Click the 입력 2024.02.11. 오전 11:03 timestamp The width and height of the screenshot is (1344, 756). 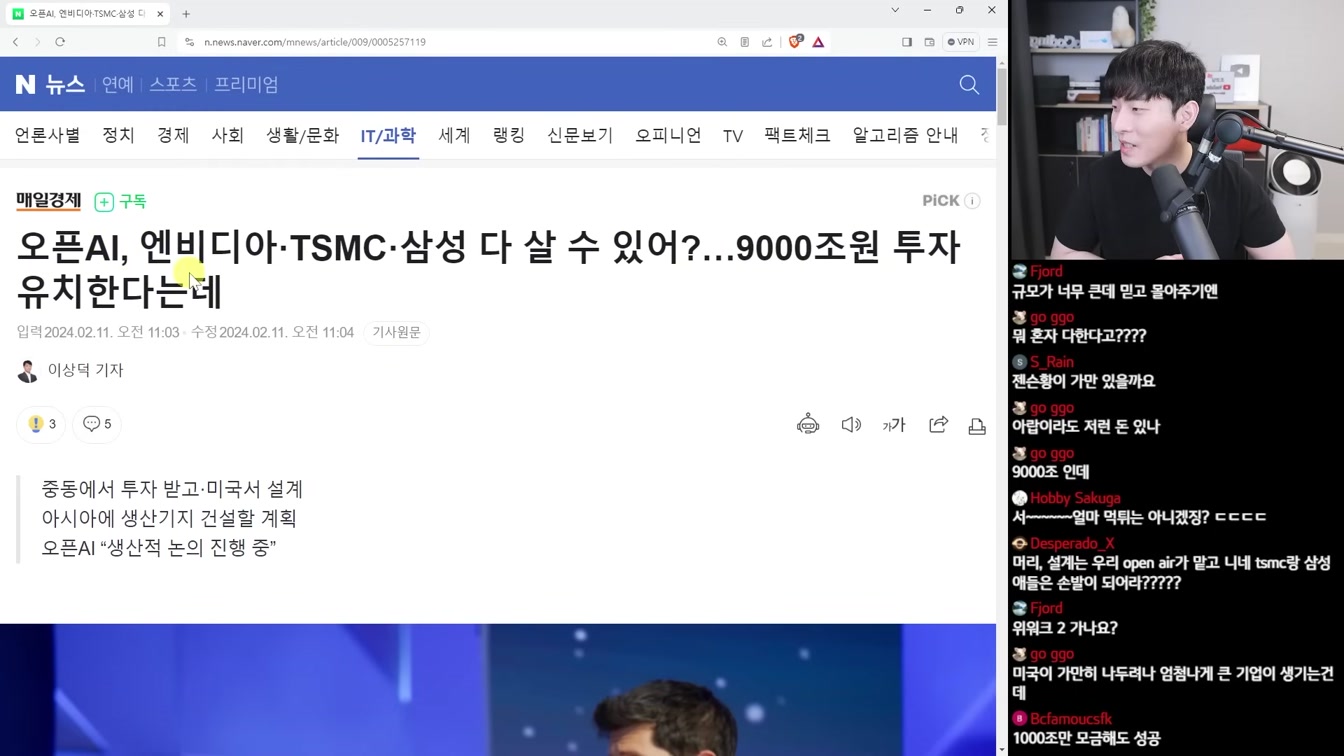pyautogui.click(x=98, y=332)
